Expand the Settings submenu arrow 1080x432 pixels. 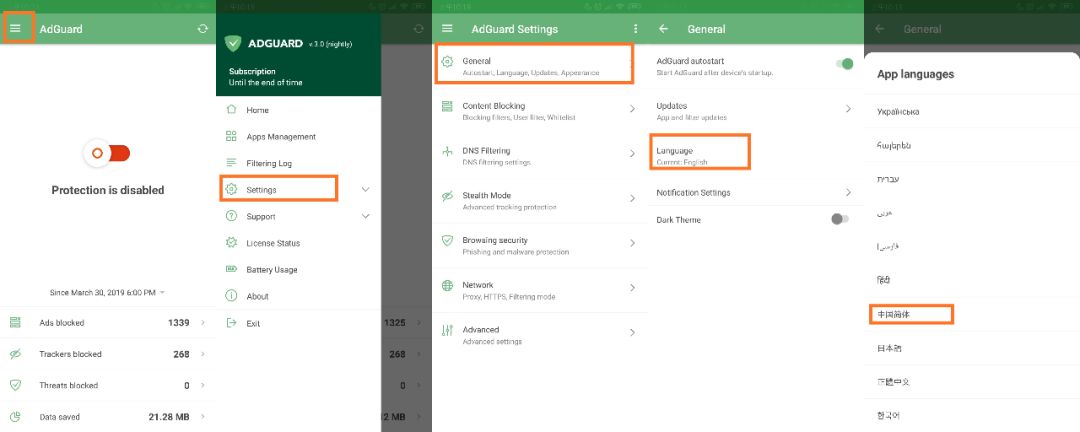366,189
